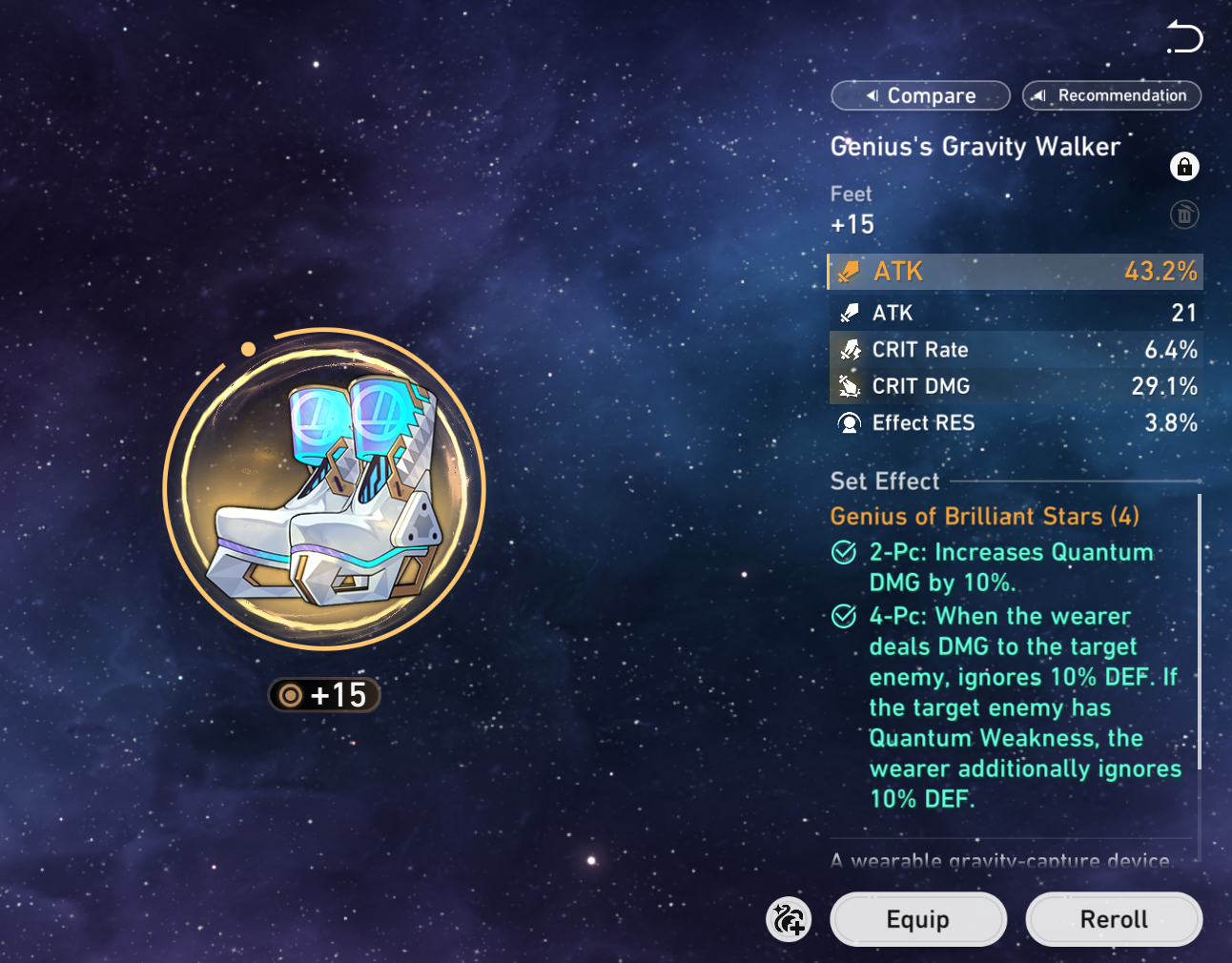This screenshot has width=1232, height=963.
Task: Click the Effect RES stat icon
Action: point(849,422)
